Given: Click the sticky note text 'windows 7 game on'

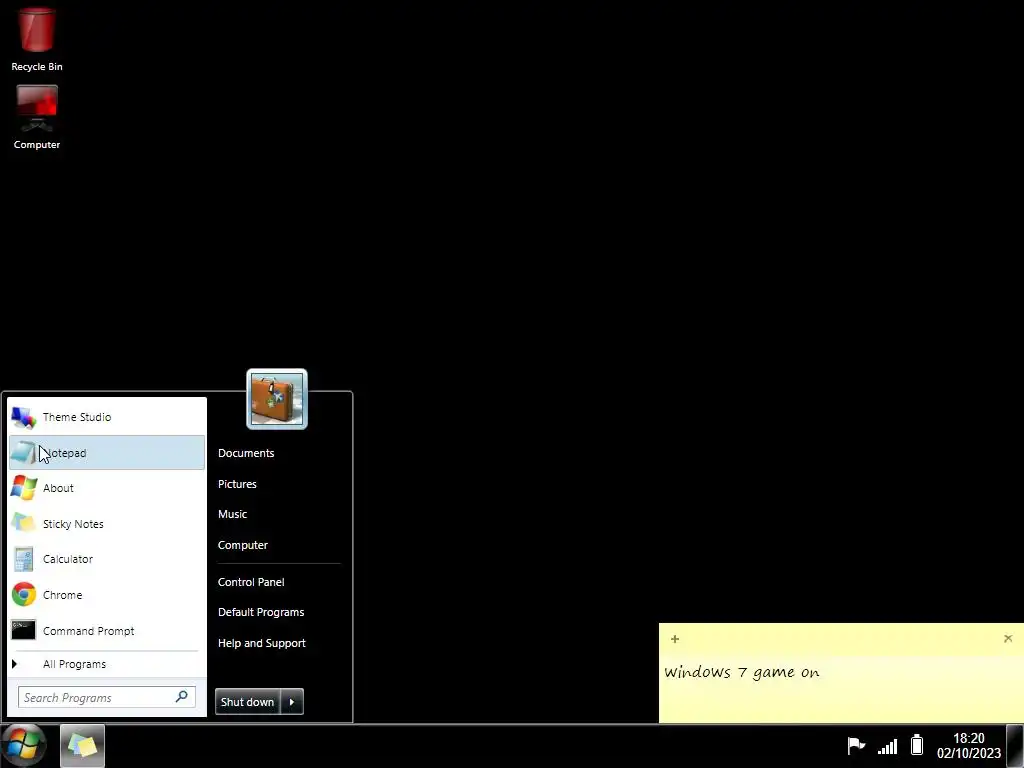Looking at the screenshot, I should click(741, 672).
